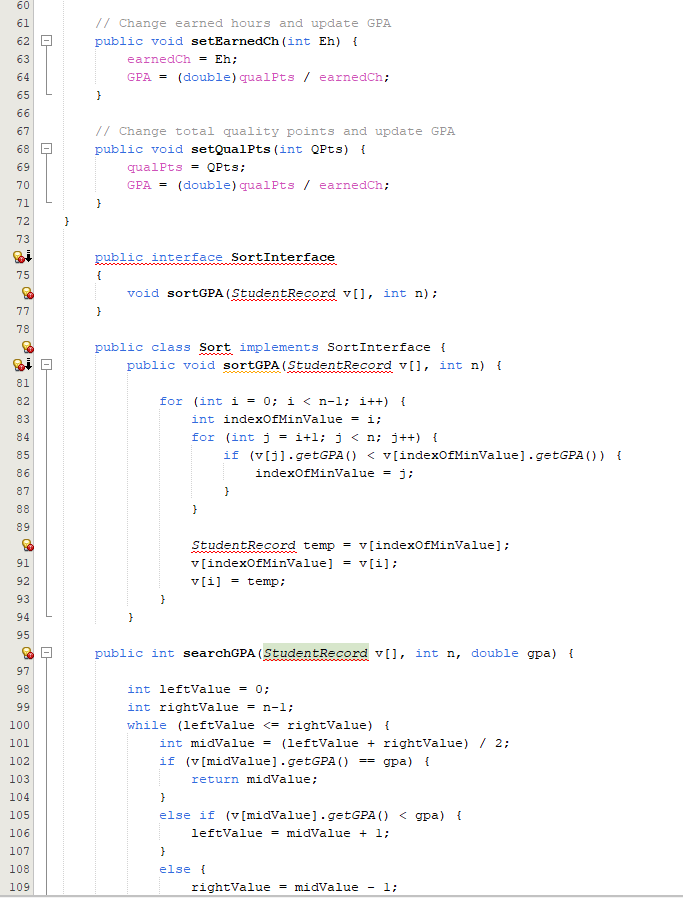The image size is (683, 898).
Task: Click line number 89 in the gutter
Action: tap(23, 527)
